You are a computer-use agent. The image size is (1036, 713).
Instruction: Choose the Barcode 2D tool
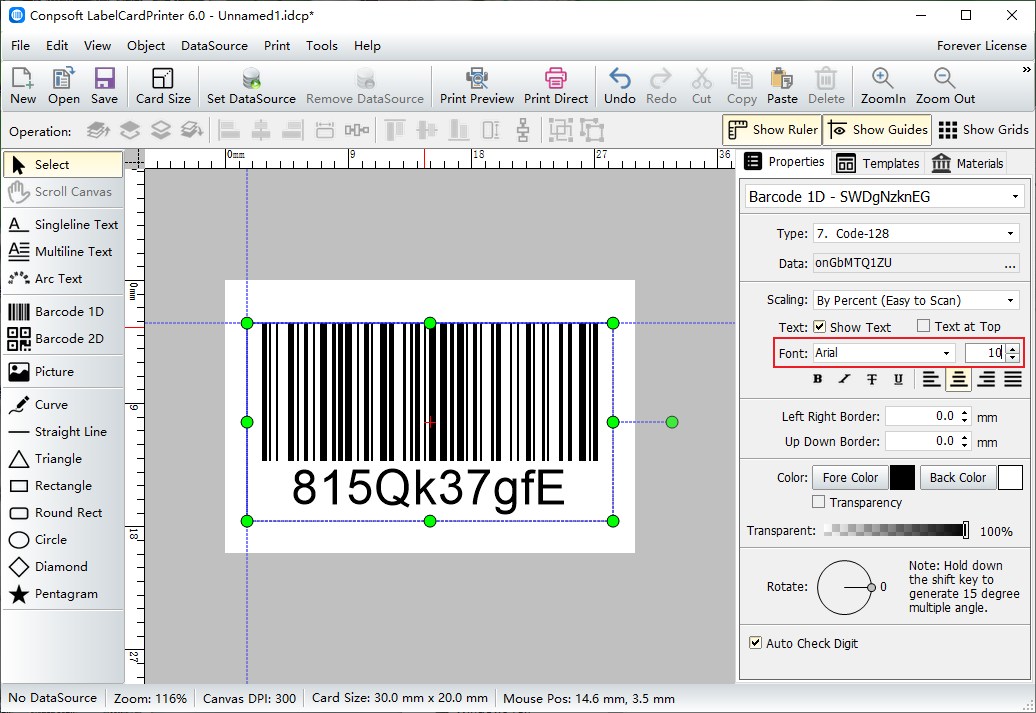pyautogui.click(x=63, y=339)
